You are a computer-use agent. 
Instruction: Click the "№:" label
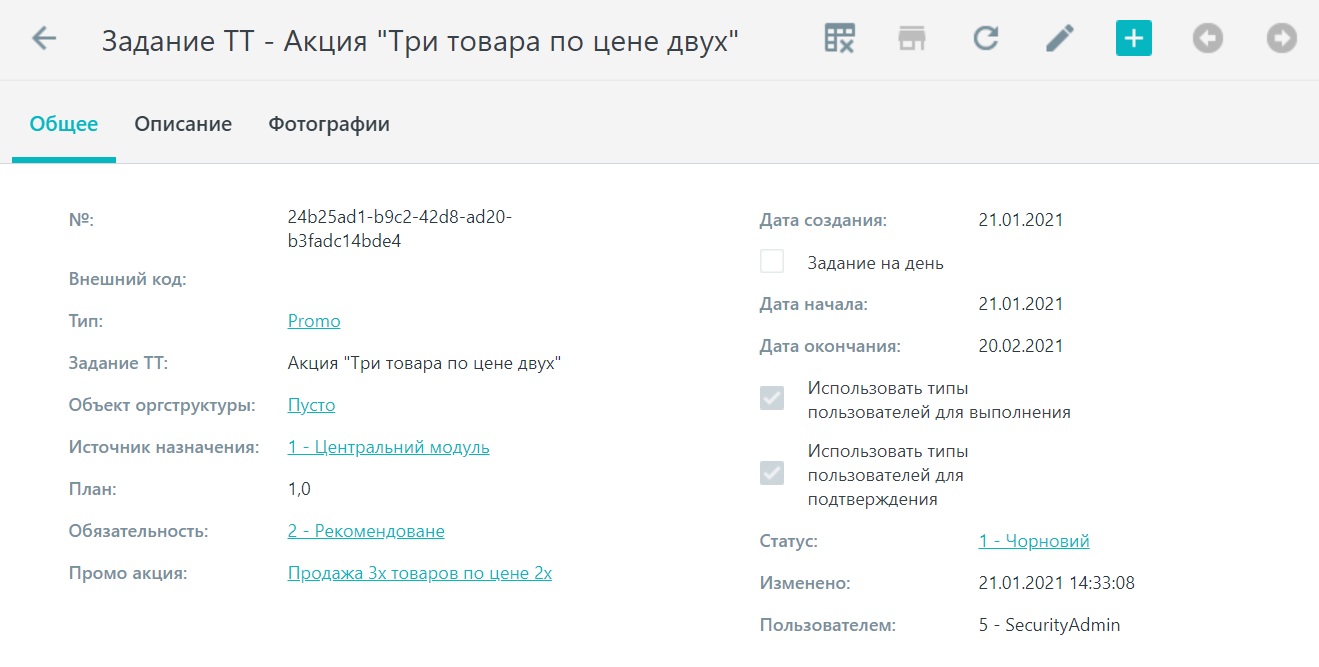(81, 219)
